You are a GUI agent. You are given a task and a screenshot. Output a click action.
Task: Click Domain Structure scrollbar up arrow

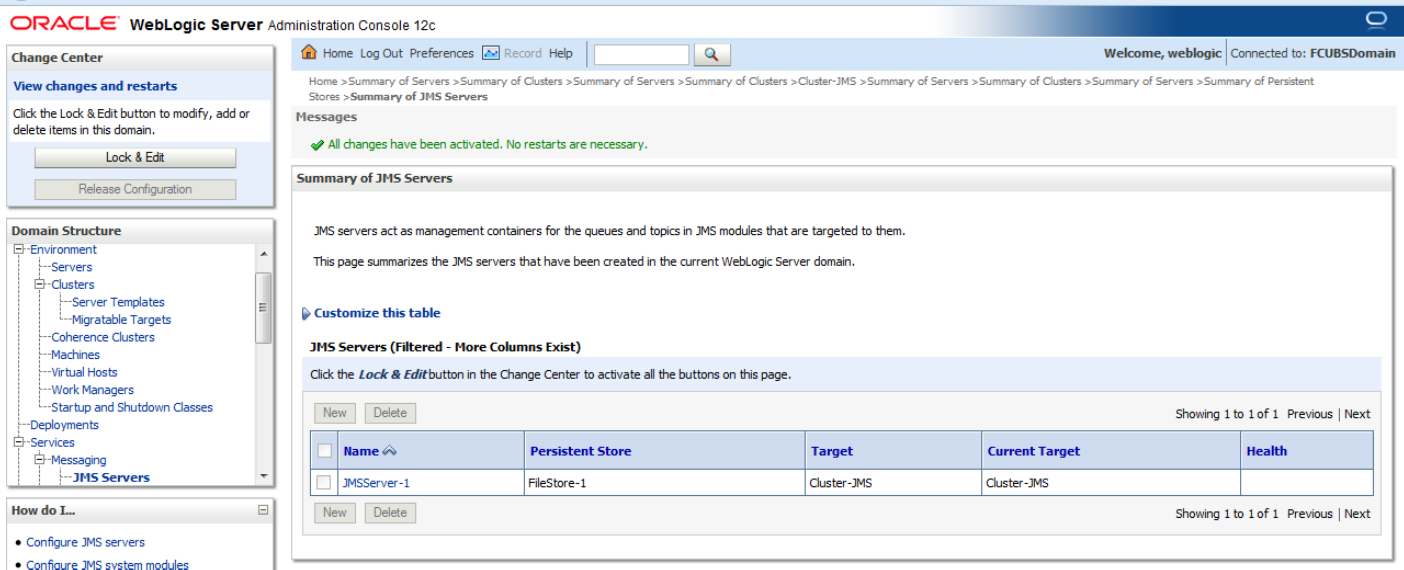(x=264, y=252)
